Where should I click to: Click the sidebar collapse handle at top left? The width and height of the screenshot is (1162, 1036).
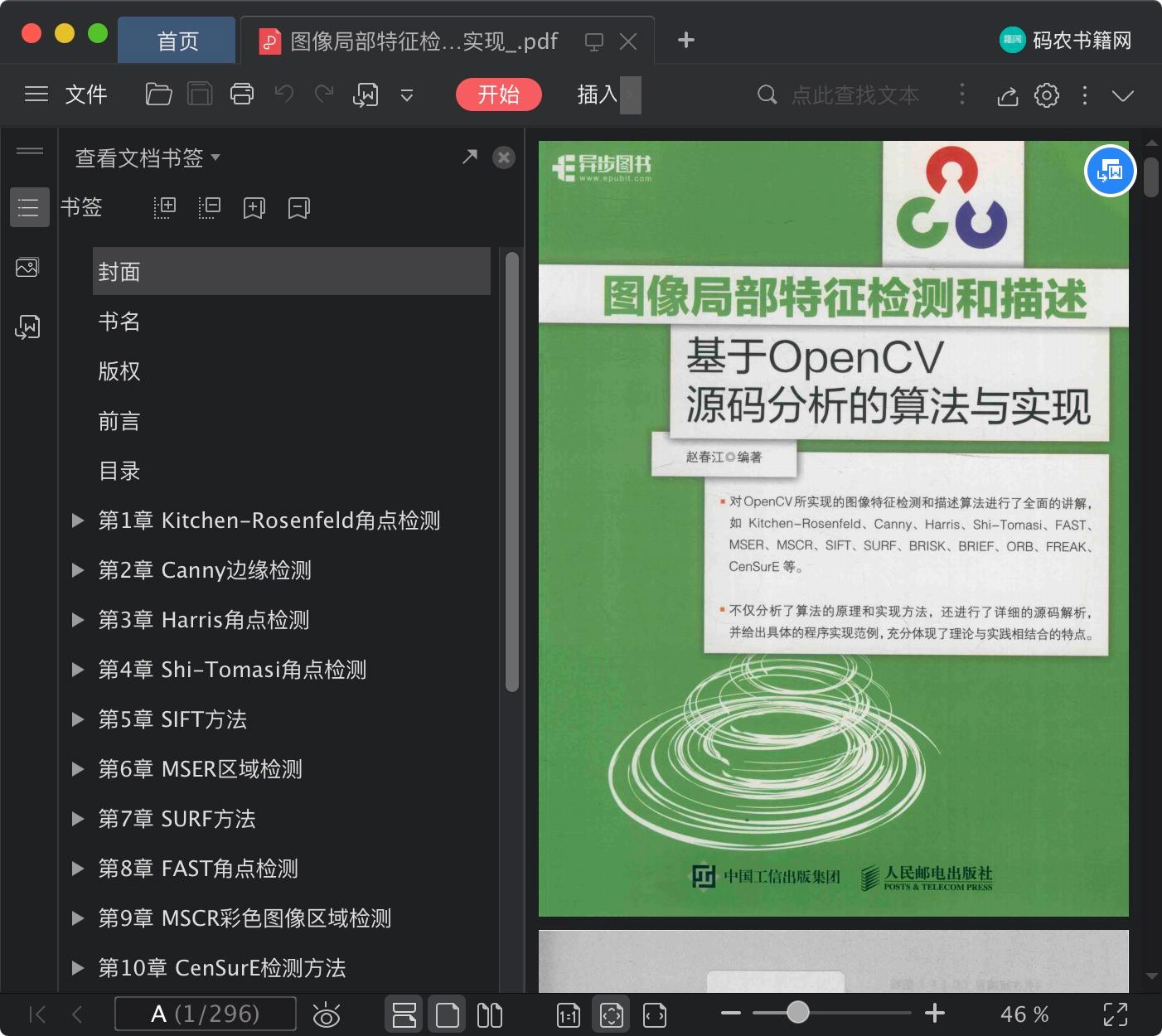30,151
